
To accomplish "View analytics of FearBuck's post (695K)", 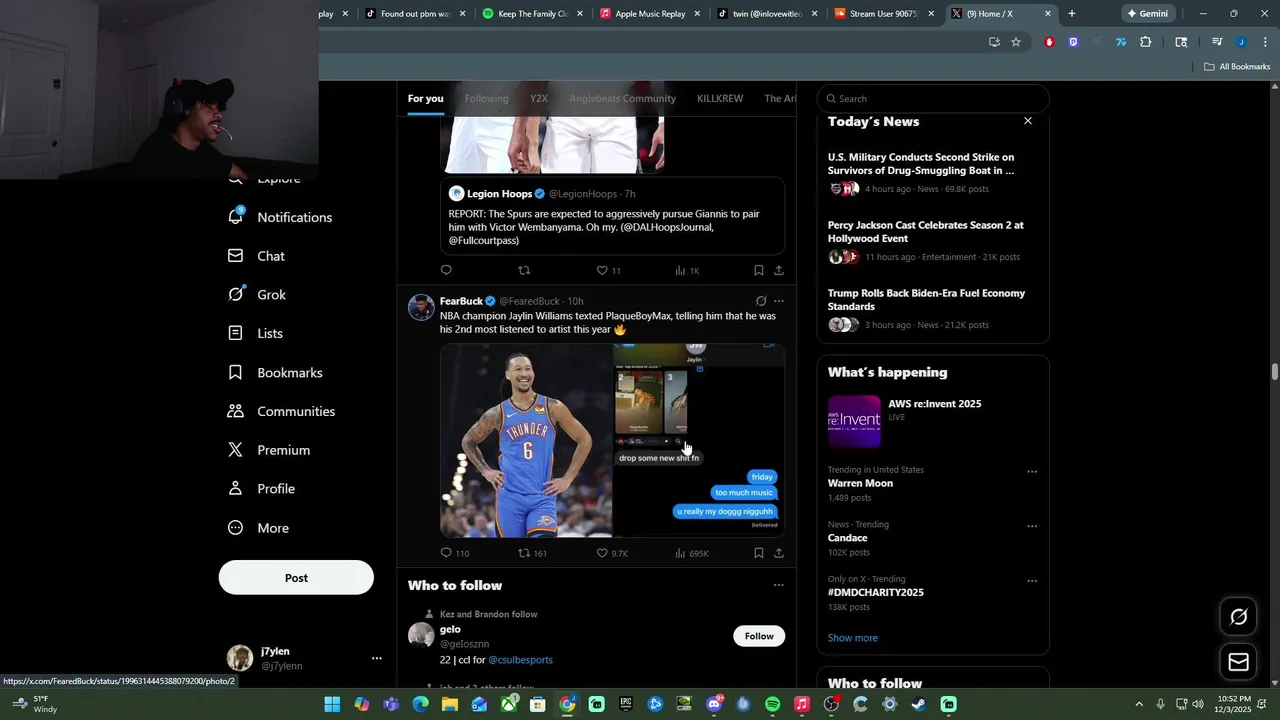I will [691, 553].
